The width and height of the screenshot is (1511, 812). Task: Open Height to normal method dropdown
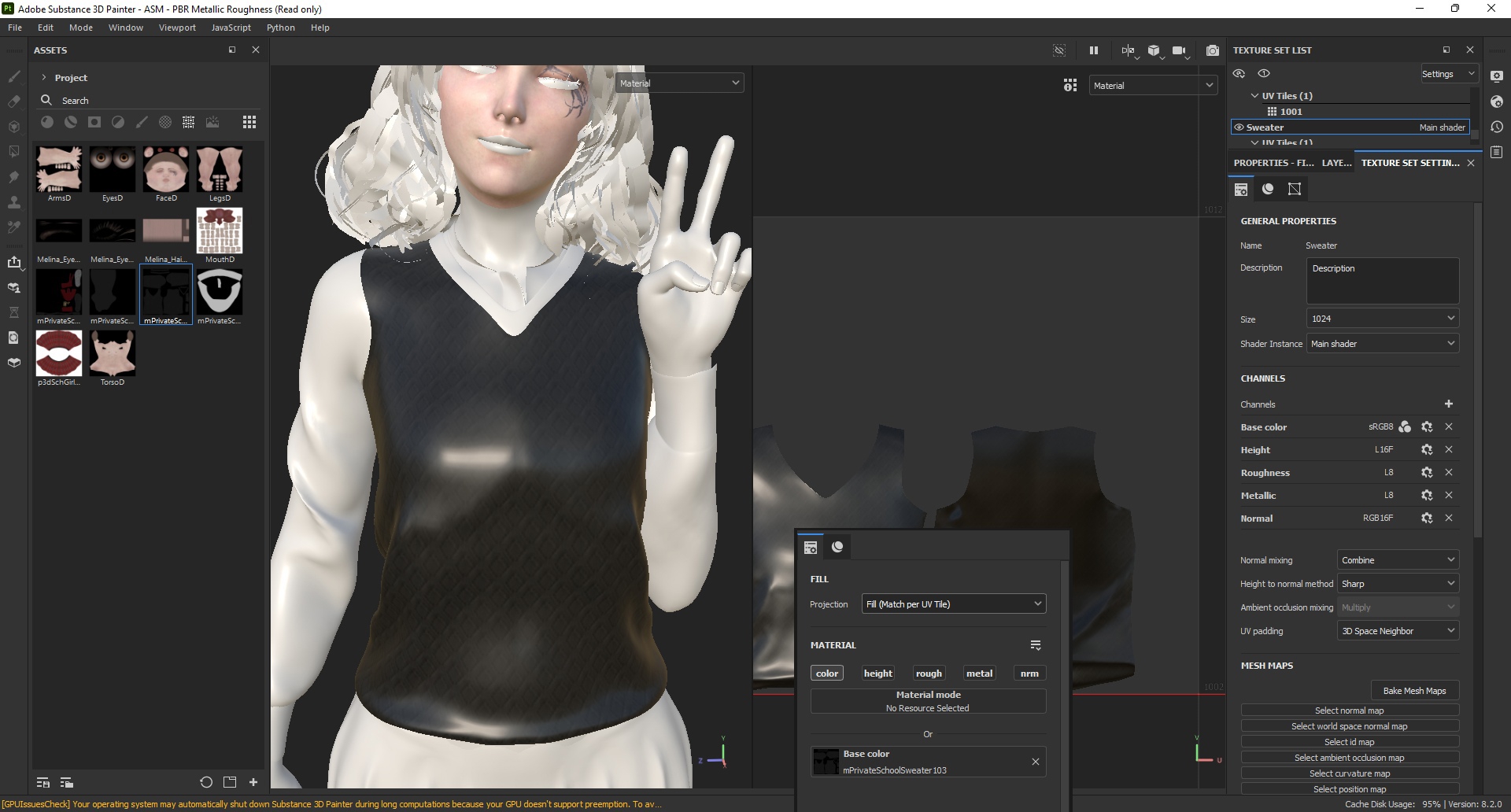1398,584
